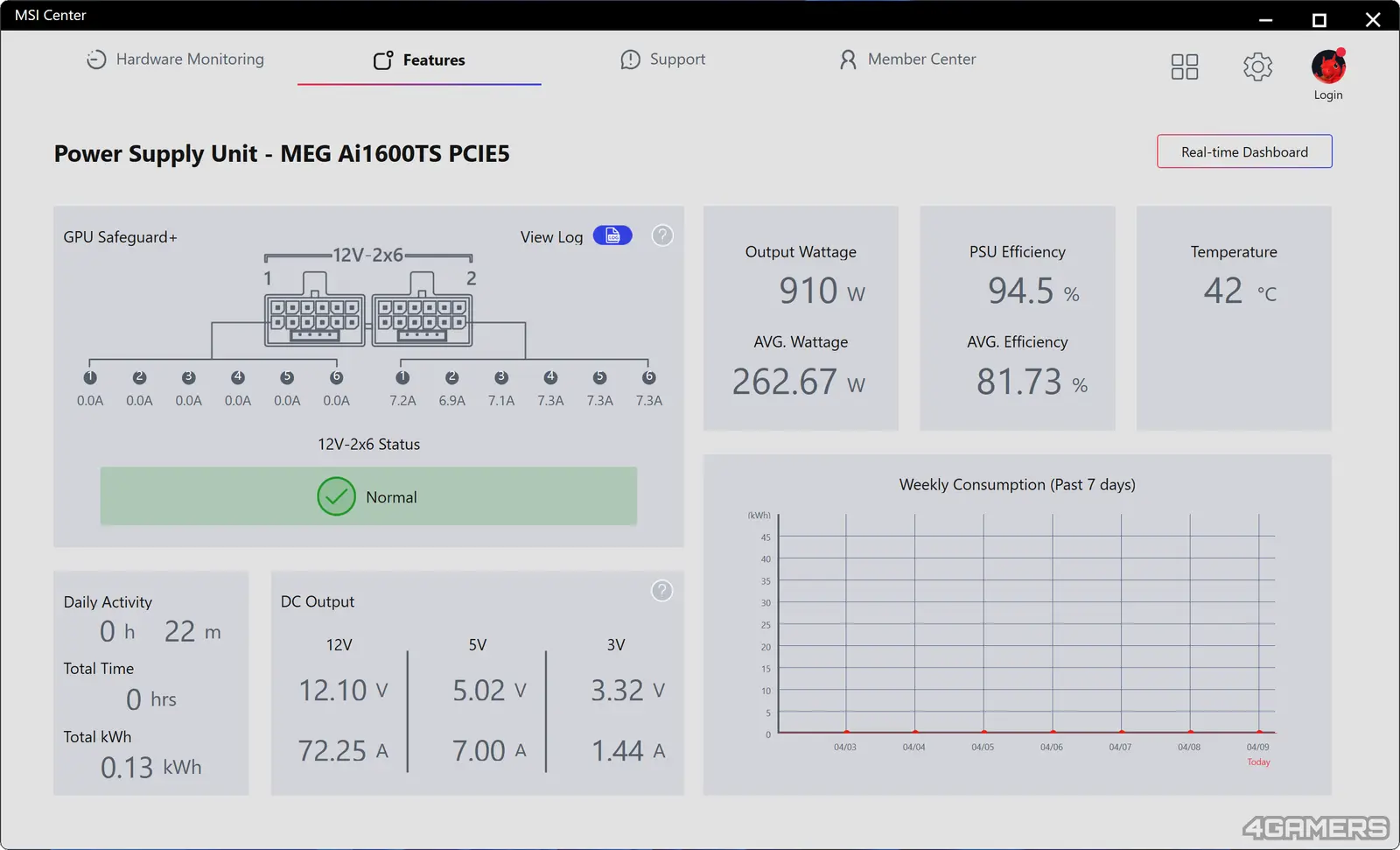
Task: Click the 04/08 date label
Action: point(1189,748)
